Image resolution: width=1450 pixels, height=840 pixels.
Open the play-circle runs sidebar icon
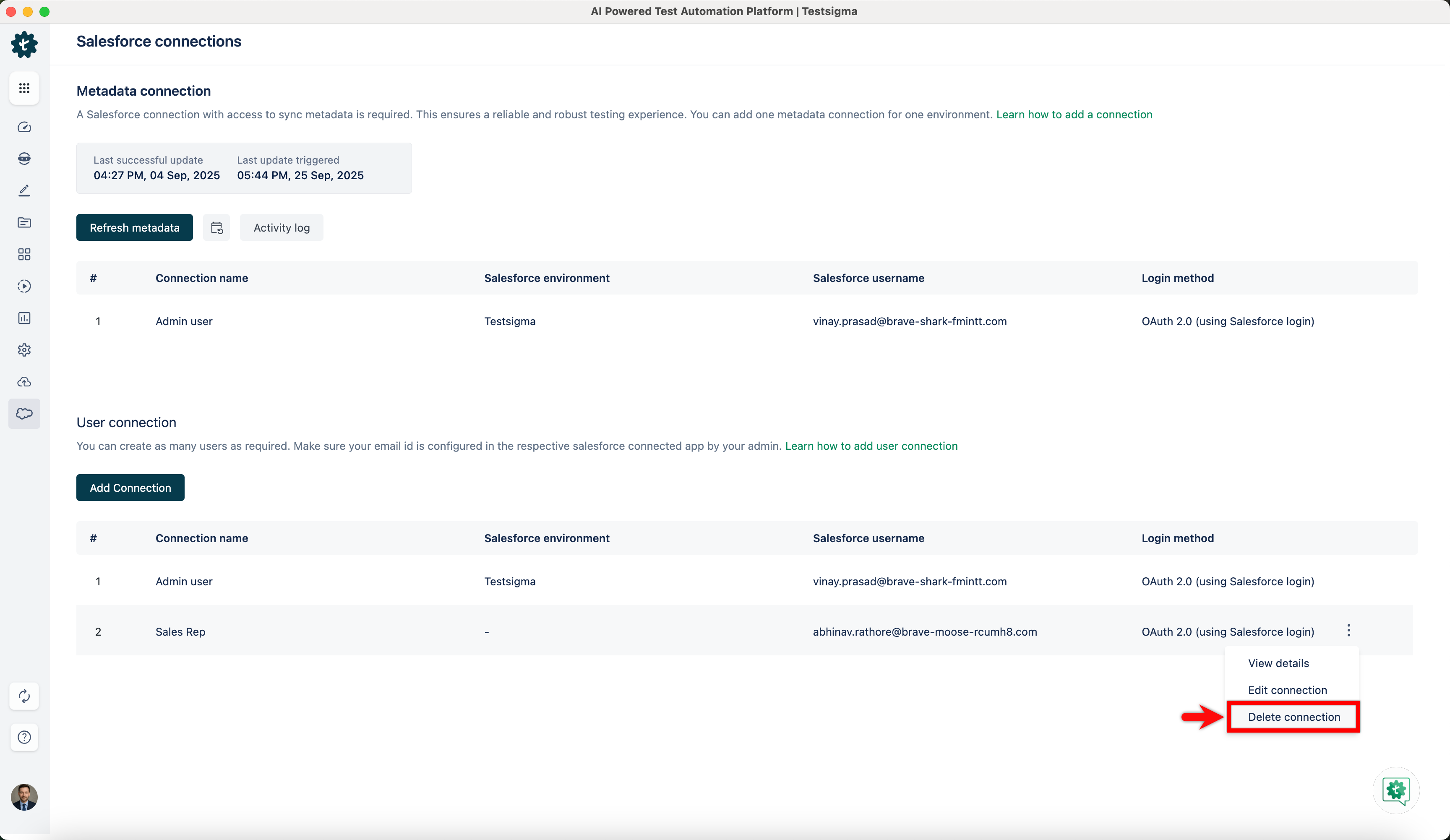pyautogui.click(x=24, y=286)
